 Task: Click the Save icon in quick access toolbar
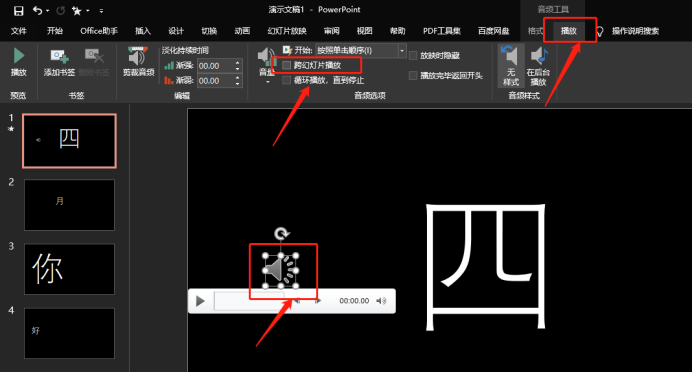pos(18,11)
